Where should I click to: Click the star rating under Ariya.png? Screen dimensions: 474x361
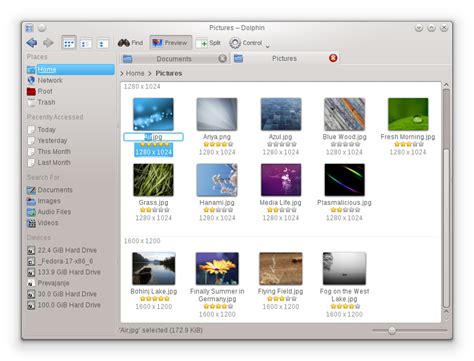[x=218, y=144]
